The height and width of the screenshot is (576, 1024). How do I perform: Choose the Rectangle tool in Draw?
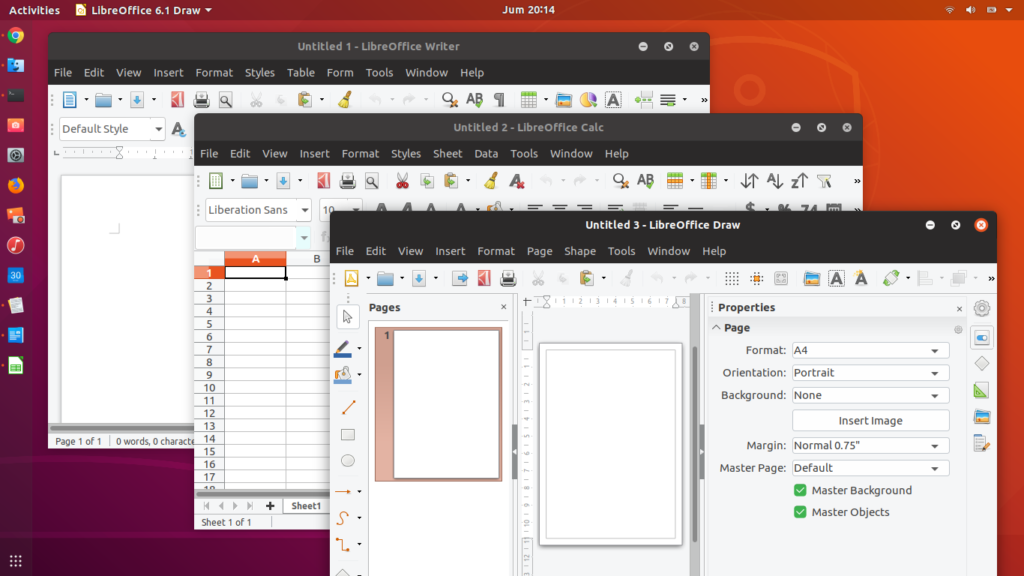point(348,434)
